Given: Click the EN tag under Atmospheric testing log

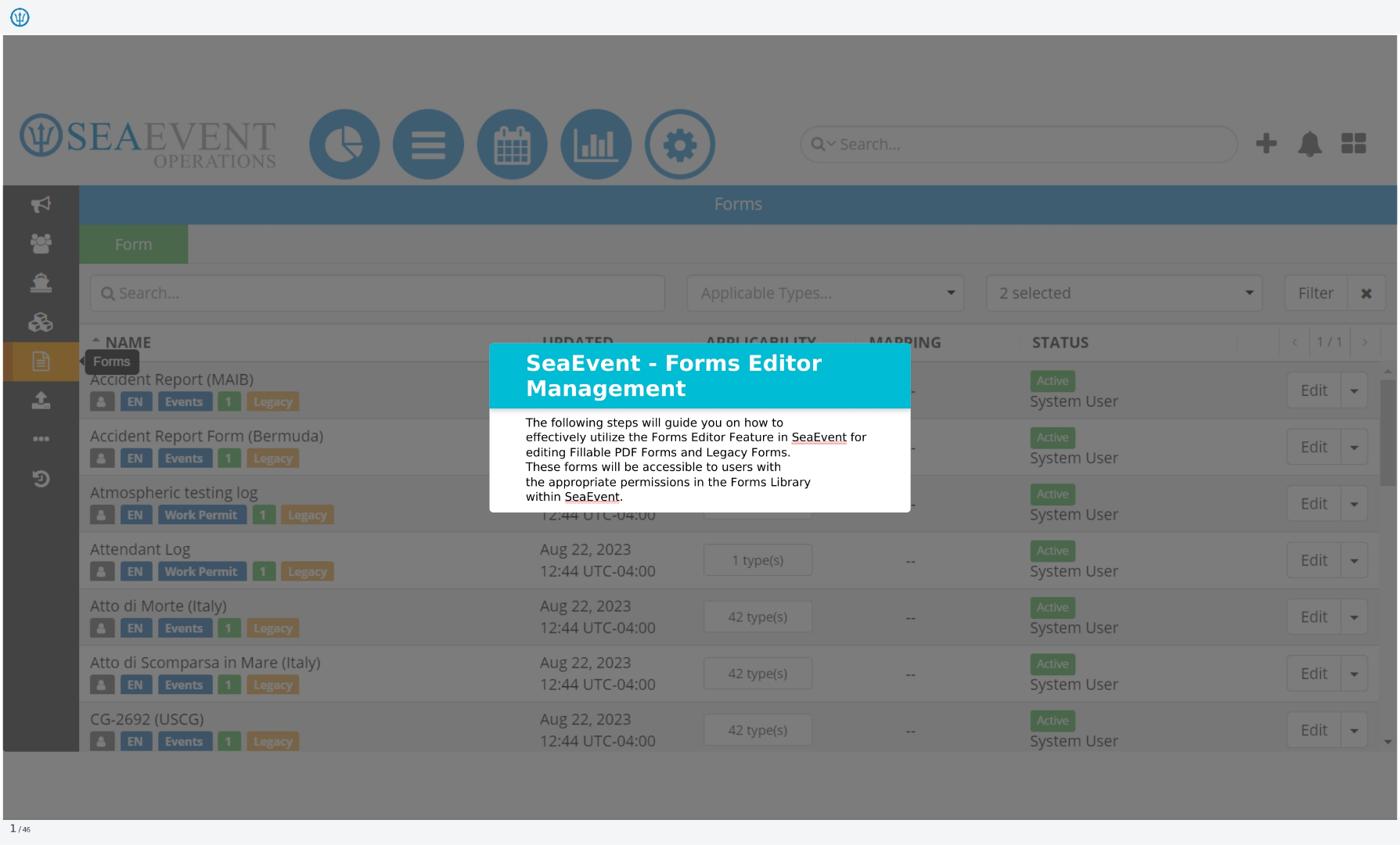Looking at the screenshot, I should pyautogui.click(x=135, y=515).
